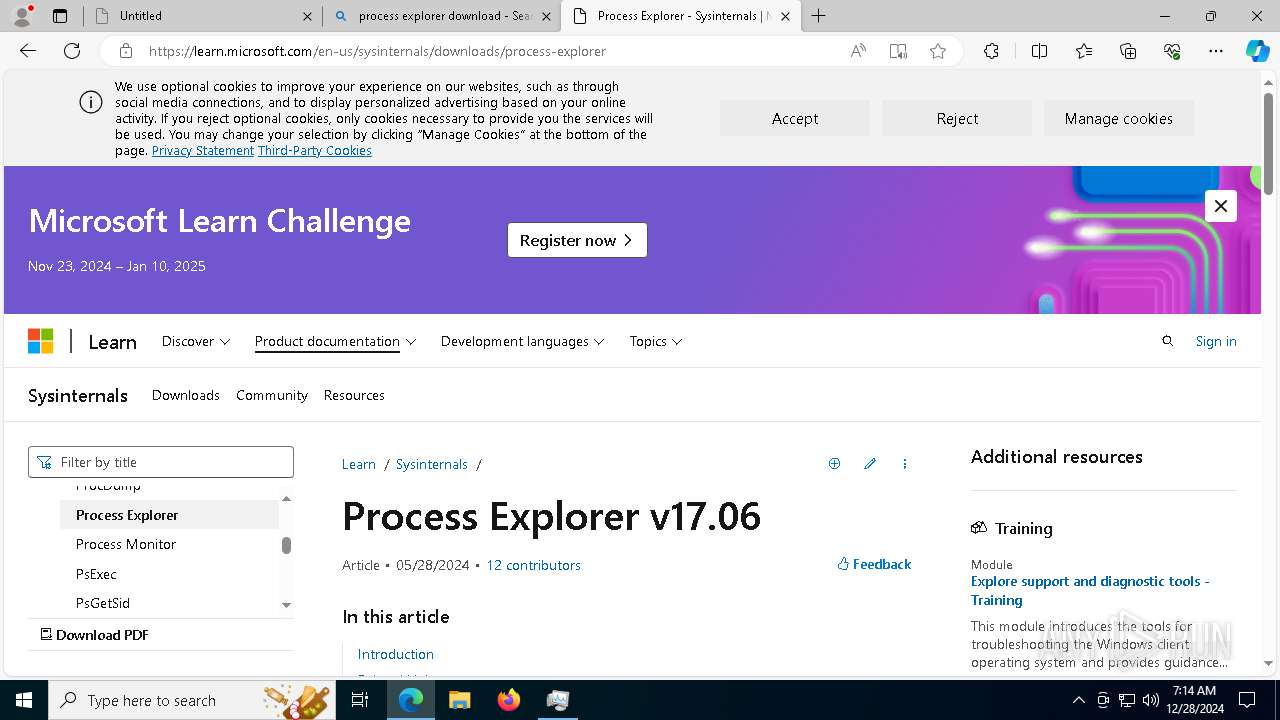Open 12 contributors link
This screenshot has width=1280, height=720.
pos(533,565)
